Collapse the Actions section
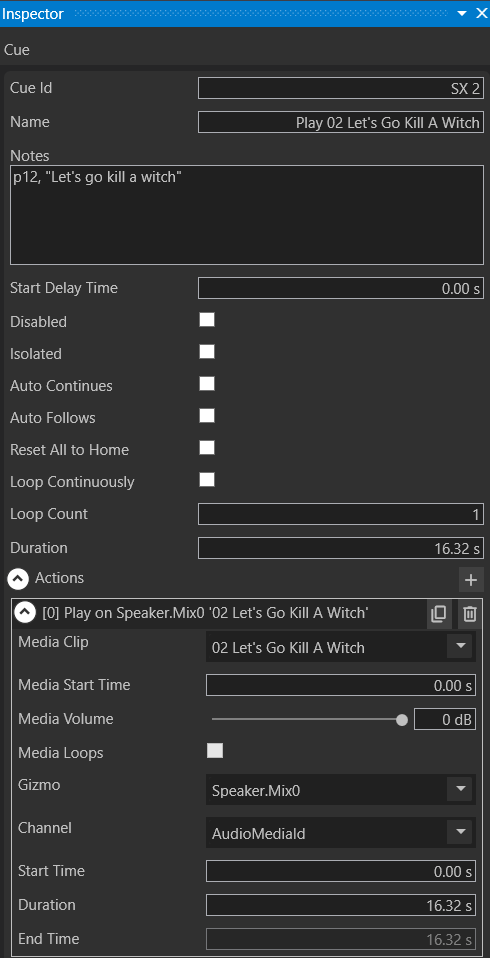Viewport: 490px width, 958px height. click(x=18, y=578)
